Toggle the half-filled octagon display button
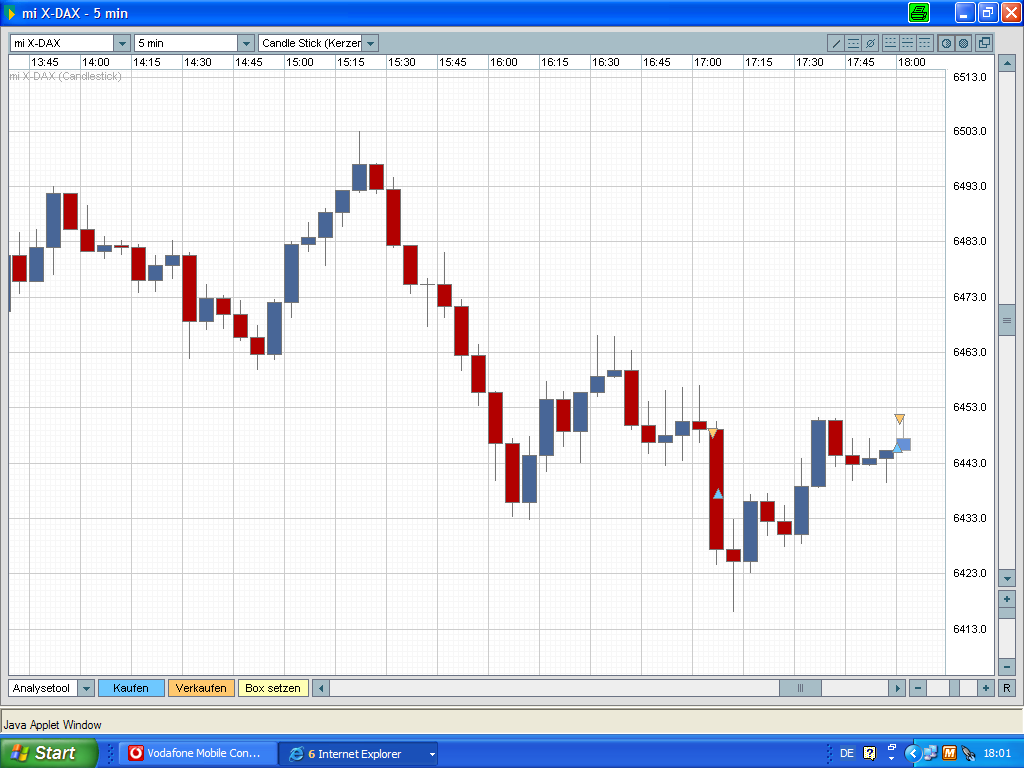The height and width of the screenshot is (768, 1024). [x=946, y=44]
